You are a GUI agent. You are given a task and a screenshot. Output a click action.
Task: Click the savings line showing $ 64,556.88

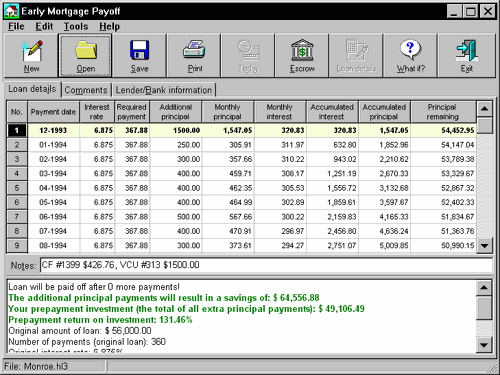tap(164, 298)
